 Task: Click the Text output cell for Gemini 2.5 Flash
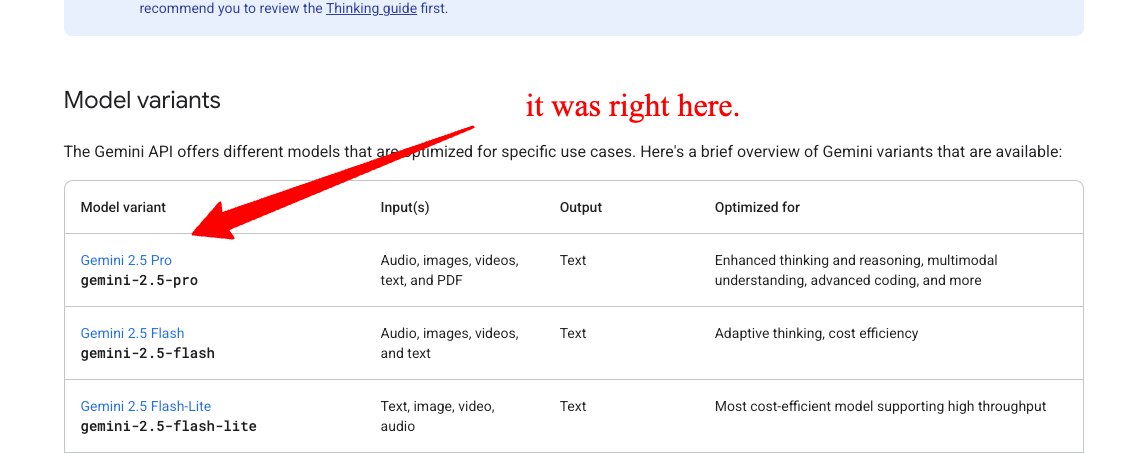572,333
